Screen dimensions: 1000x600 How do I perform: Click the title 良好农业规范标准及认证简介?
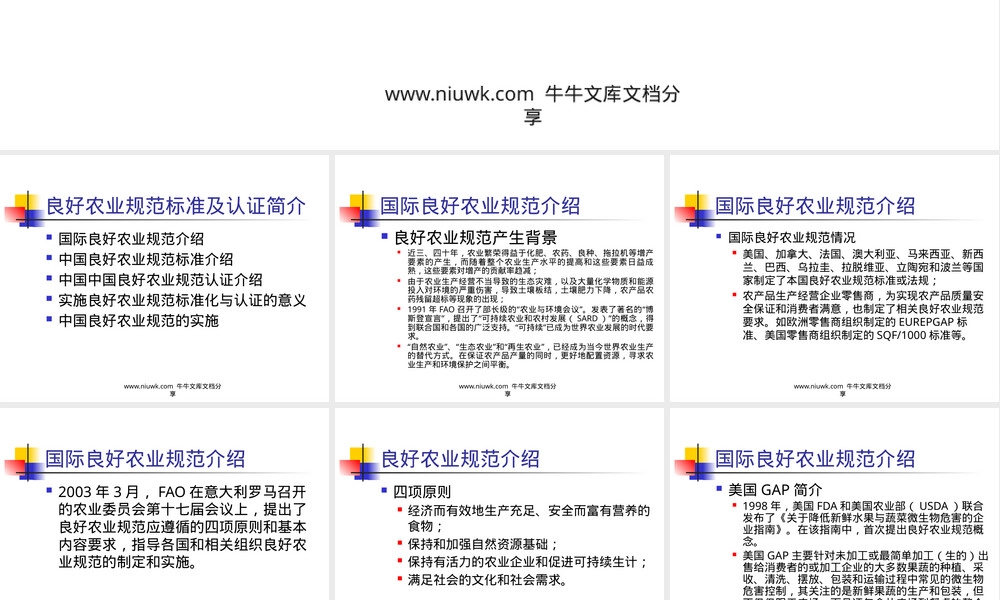coord(175,206)
